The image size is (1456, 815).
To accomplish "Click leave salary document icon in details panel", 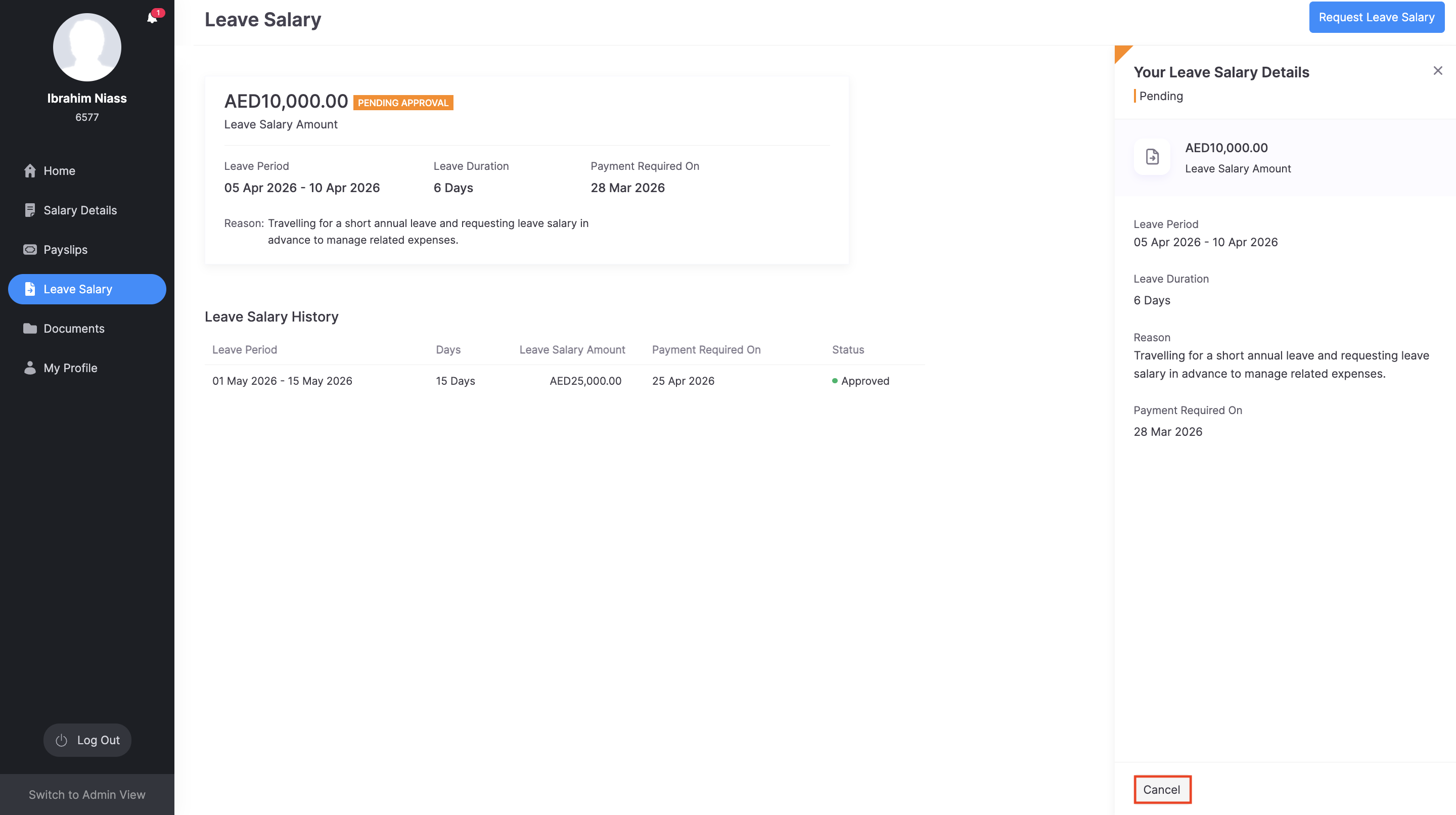I will (1152, 157).
